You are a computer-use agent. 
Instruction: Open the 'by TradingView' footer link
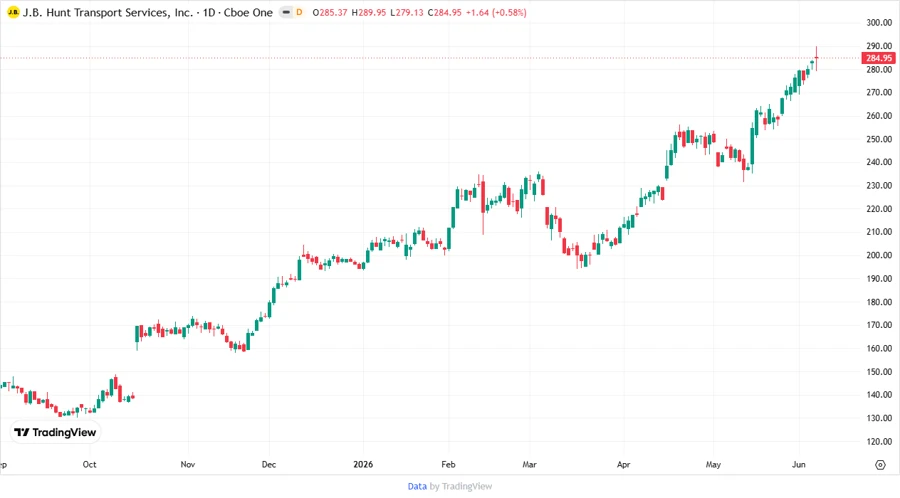pos(461,486)
